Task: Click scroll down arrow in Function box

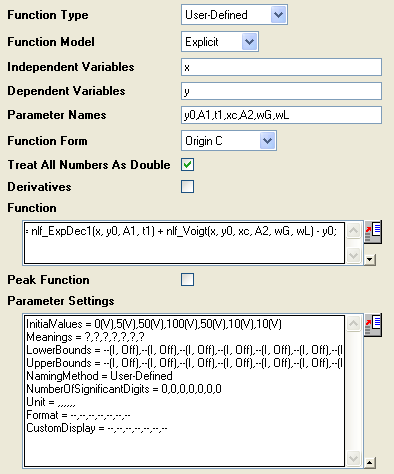Action: 353,256
